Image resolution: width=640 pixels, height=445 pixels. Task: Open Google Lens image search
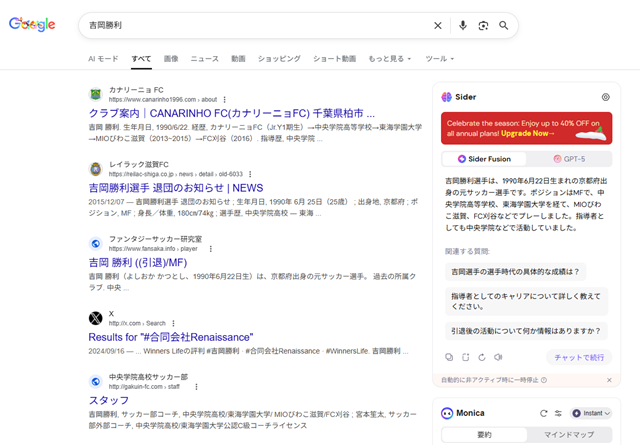point(483,25)
